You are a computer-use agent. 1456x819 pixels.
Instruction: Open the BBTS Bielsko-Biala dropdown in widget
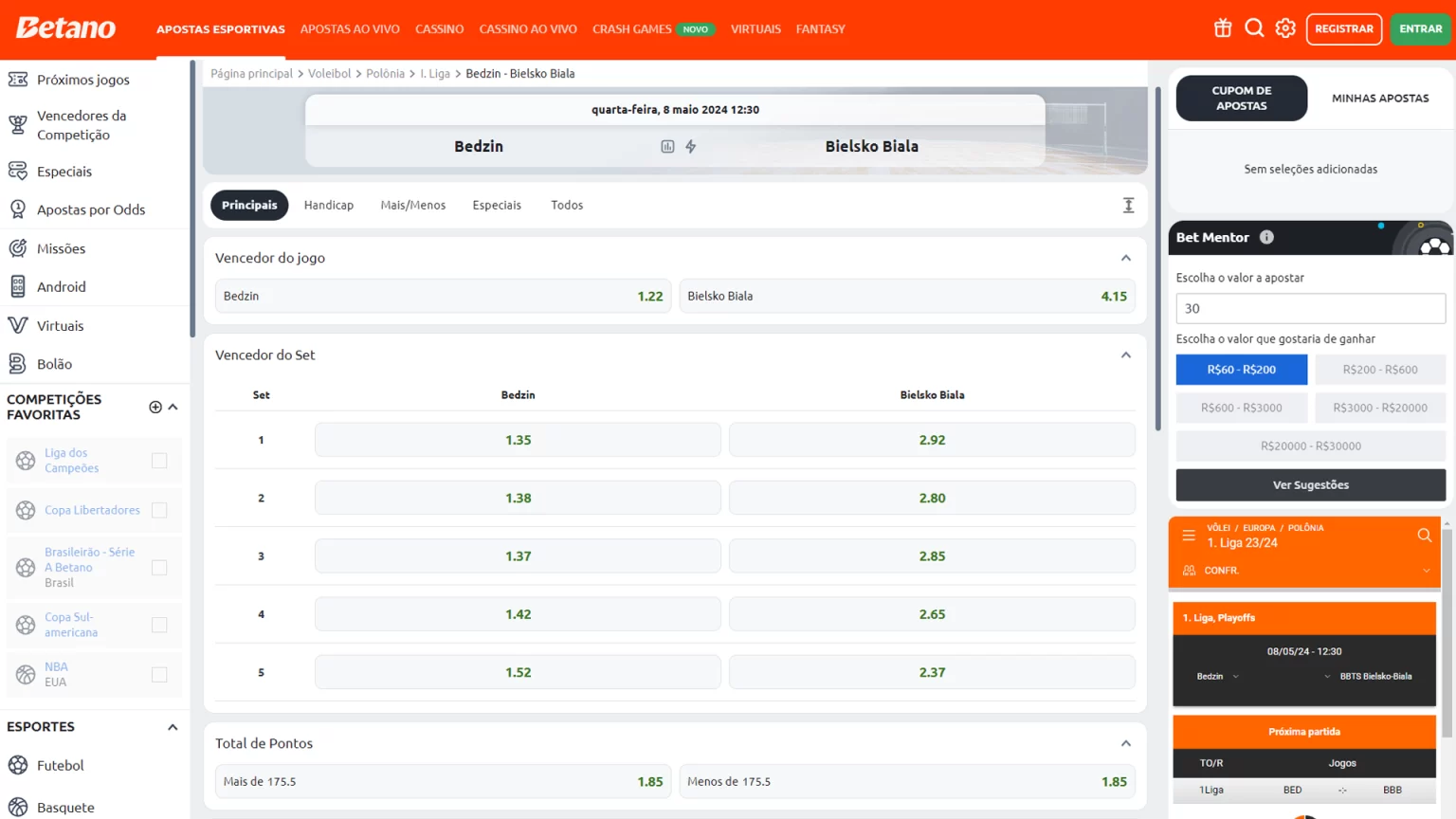point(1326,677)
